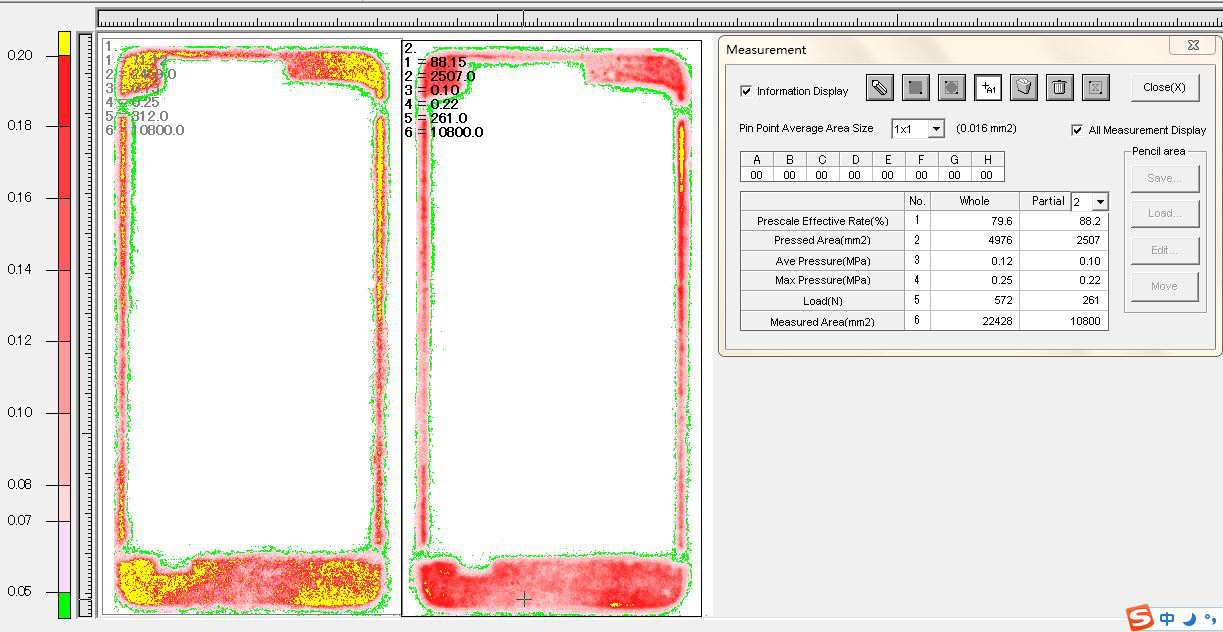Image resolution: width=1223 pixels, height=632 pixels.
Task: Click the No. column header
Action: click(917, 201)
